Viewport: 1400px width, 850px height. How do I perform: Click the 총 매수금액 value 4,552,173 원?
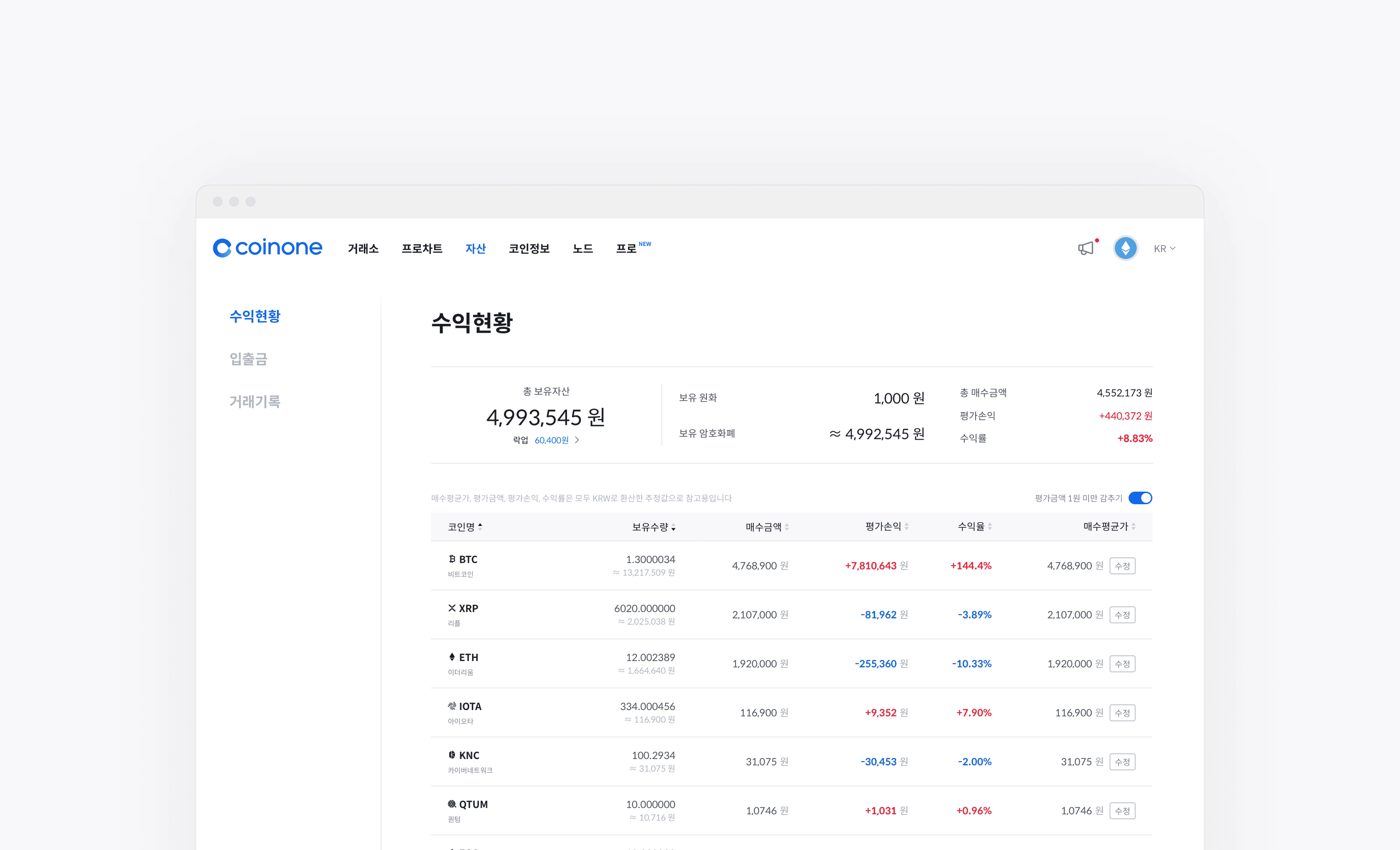pos(1124,393)
